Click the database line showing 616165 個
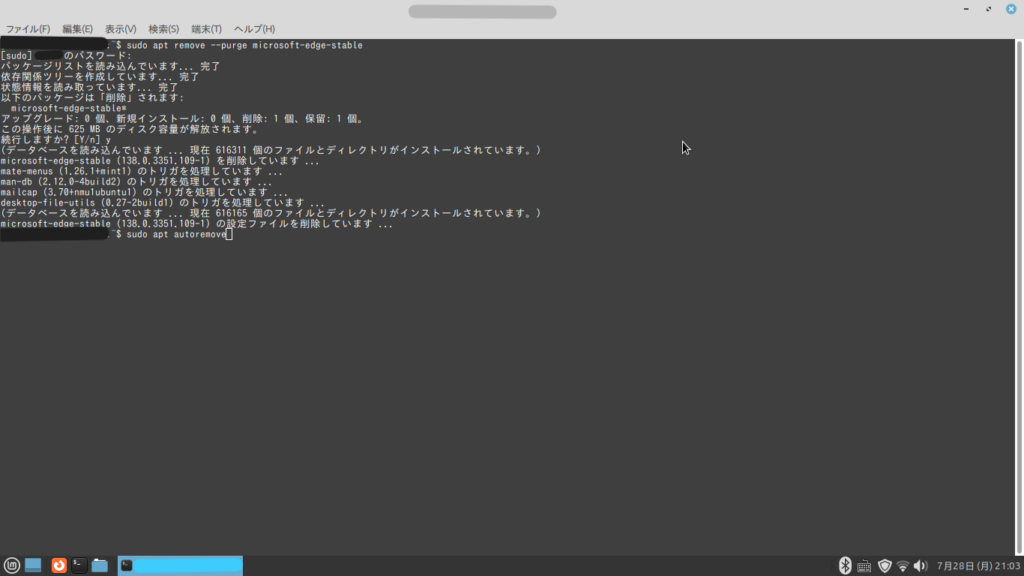The width and height of the screenshot is (1024, 576). pyautogui.click(x=271, y=213)
